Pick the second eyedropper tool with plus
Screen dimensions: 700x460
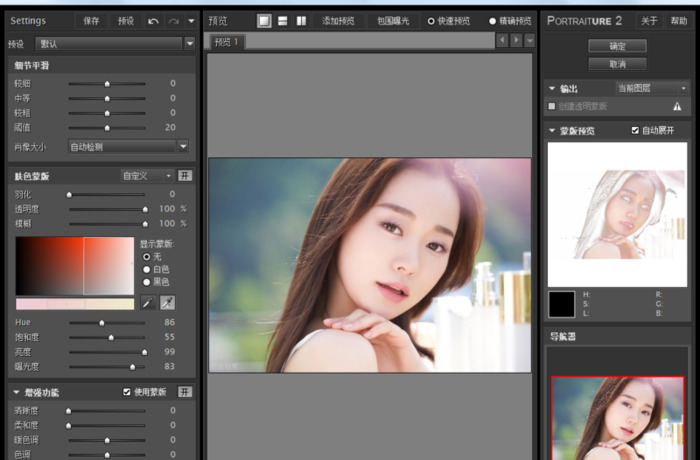[167, 303]
